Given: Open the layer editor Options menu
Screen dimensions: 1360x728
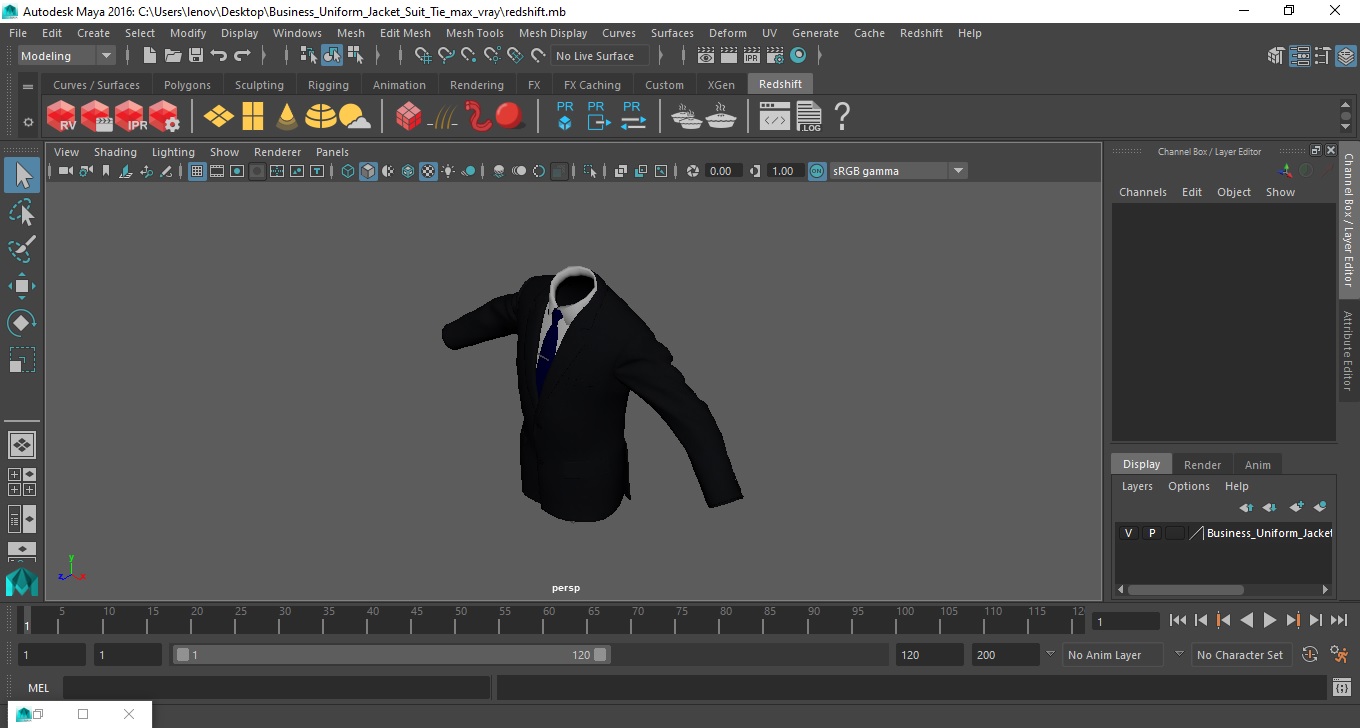Looking at the screenshot, I should click(1188, 486).
